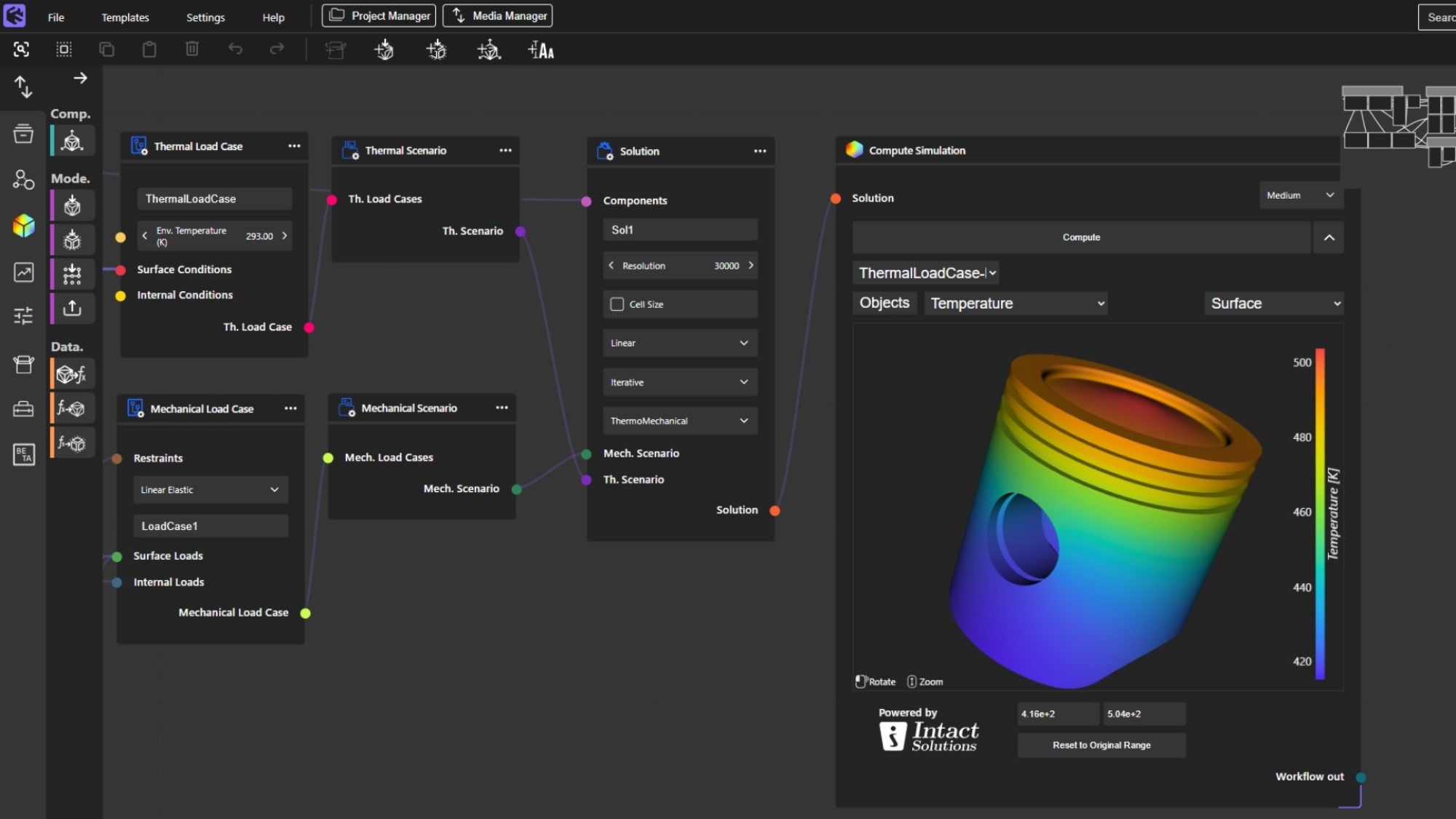Collapse panel with chevron beside Compute

pos(1329,237)
